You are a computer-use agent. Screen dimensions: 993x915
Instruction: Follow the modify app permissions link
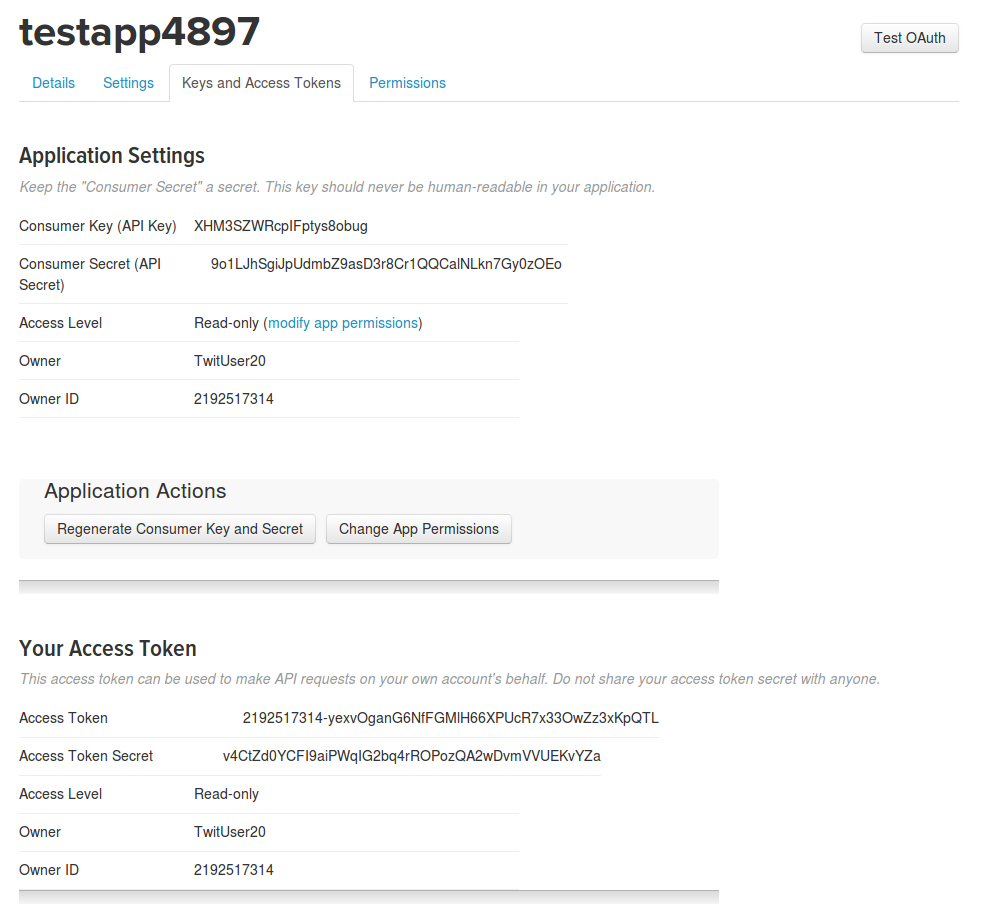click(343, 323)
